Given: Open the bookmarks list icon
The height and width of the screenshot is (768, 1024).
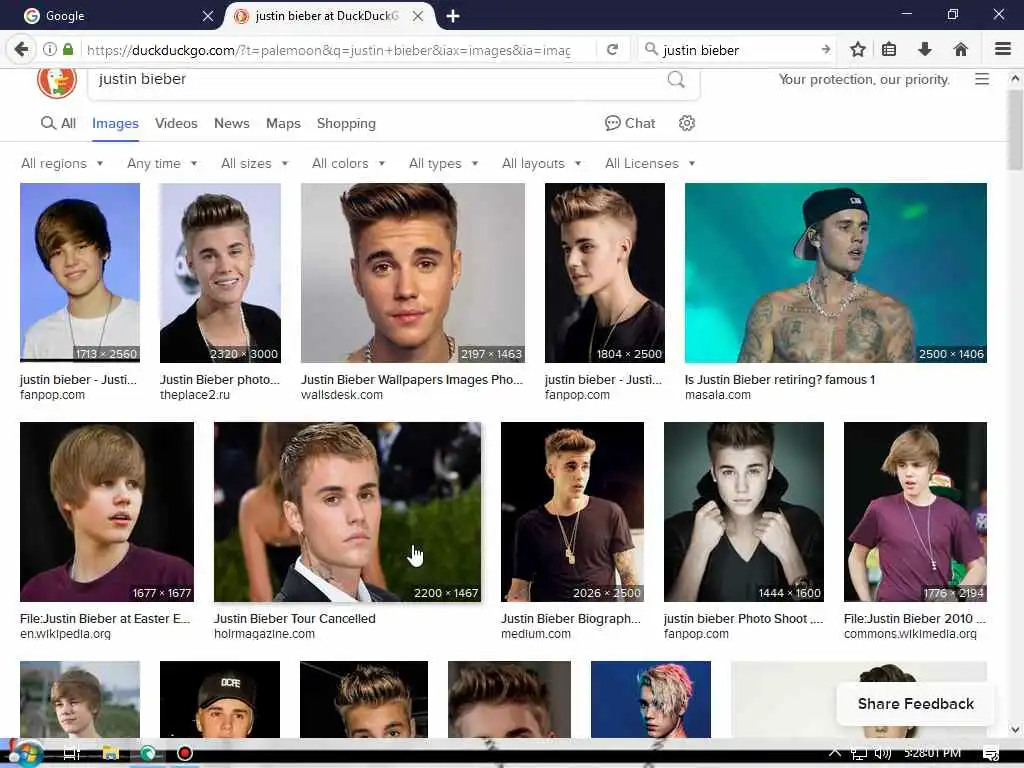Looking at the screenshot, I should pos(889,50).
